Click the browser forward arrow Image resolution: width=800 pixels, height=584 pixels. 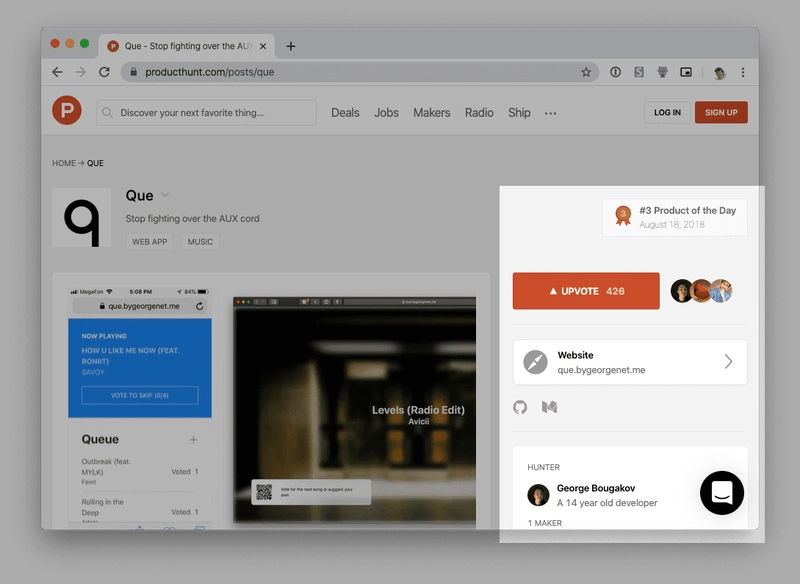81,72
